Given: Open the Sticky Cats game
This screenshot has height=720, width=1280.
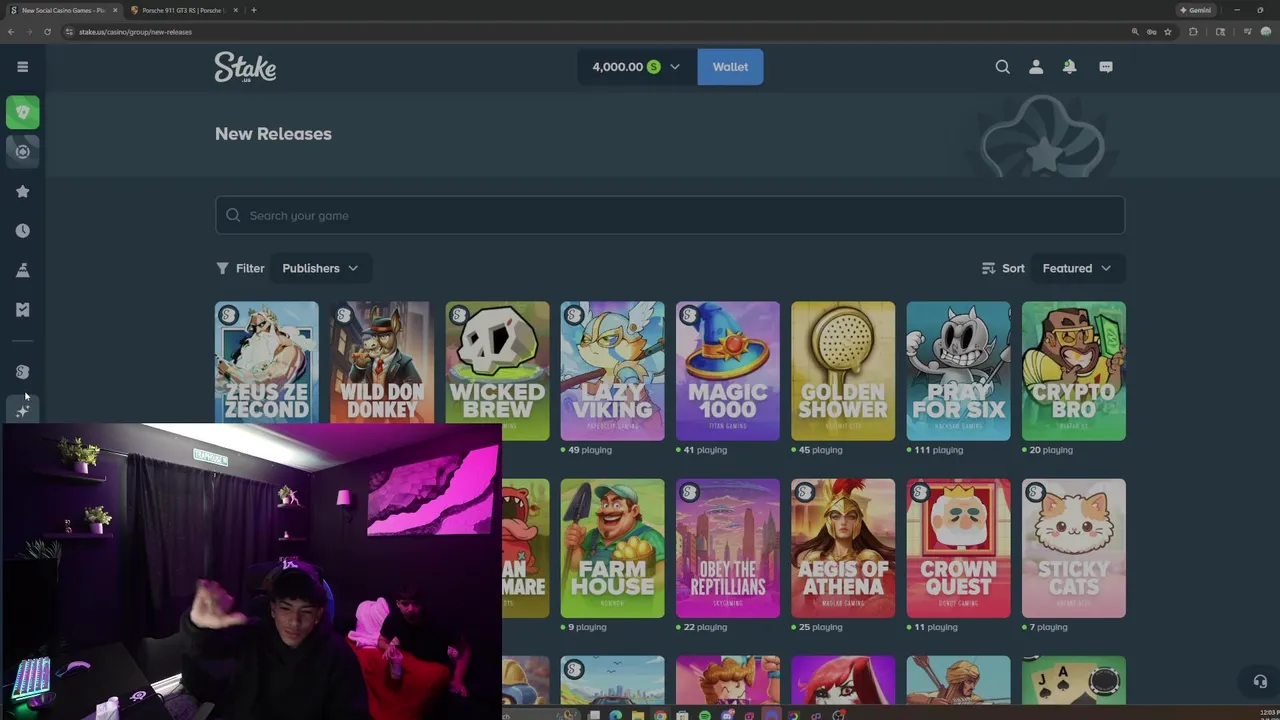Looking at the screenshot, I should click(1073, 548).
